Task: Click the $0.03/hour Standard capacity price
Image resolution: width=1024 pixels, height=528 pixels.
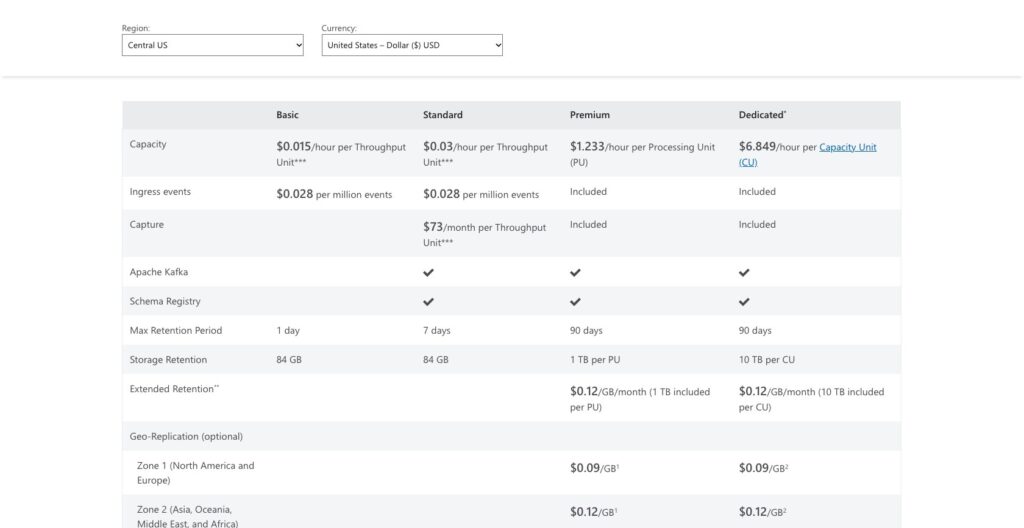Action: [485, 154]
